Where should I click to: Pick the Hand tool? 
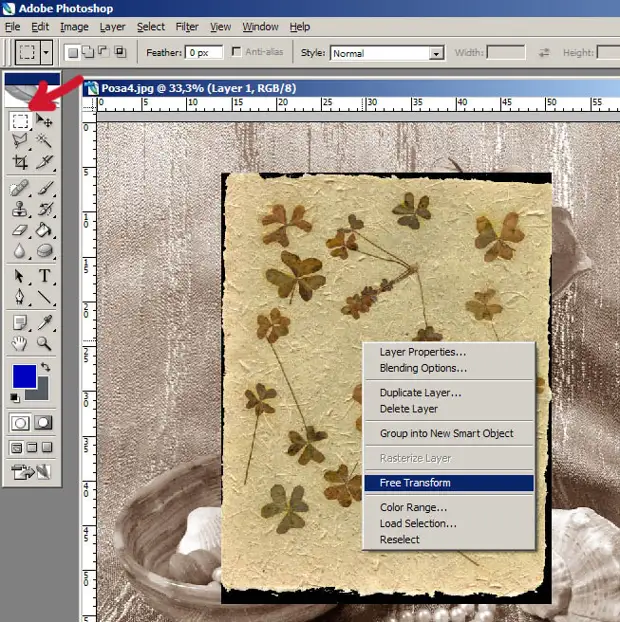20,344
